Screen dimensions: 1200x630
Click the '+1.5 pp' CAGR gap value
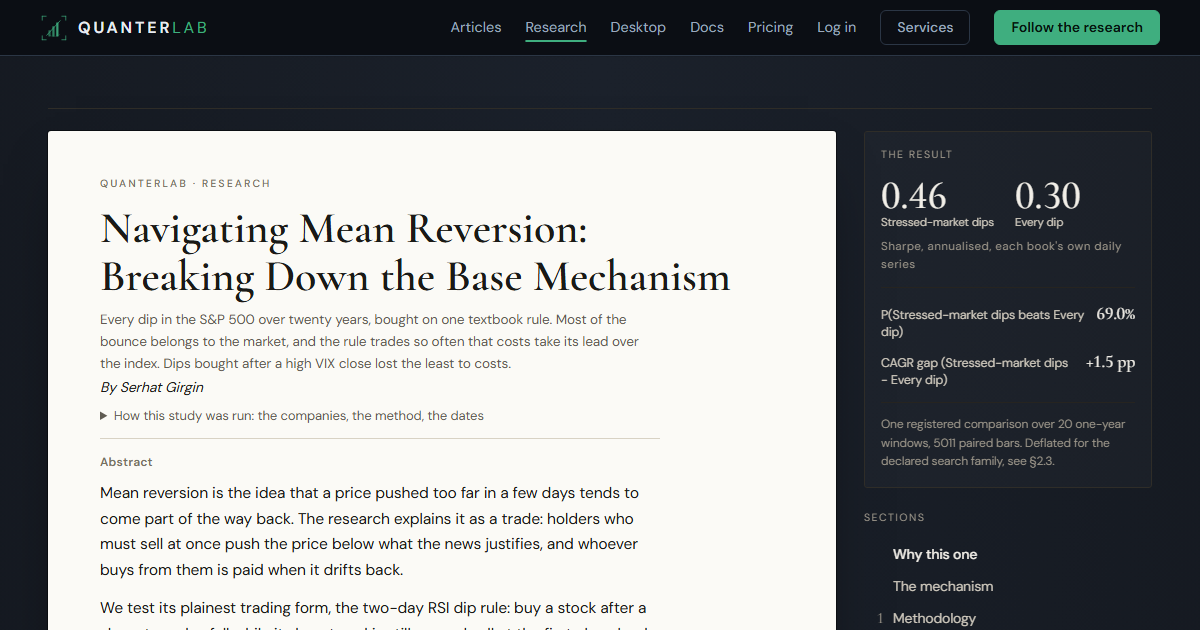1111,362
